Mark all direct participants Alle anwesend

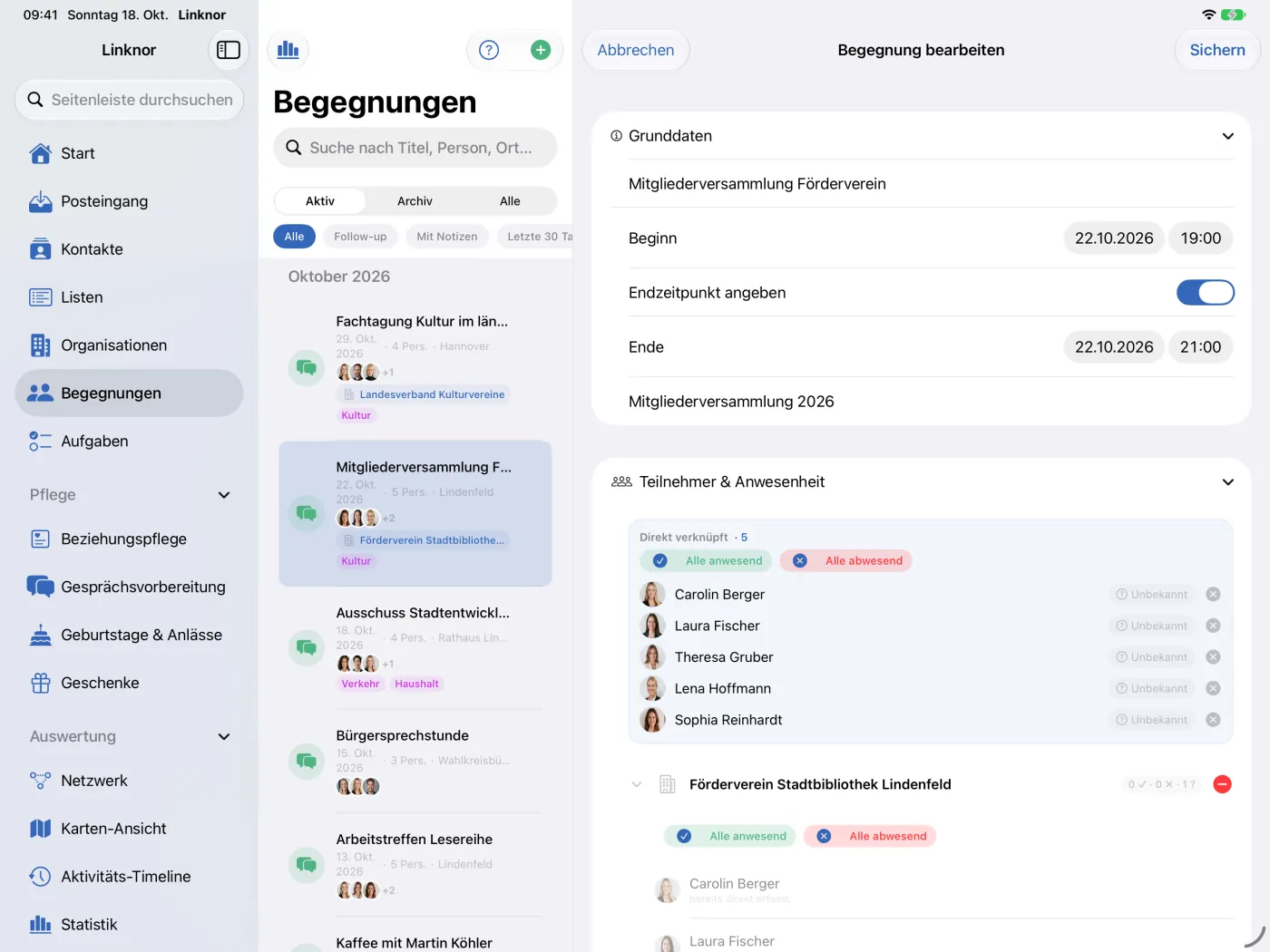point(706,561)
